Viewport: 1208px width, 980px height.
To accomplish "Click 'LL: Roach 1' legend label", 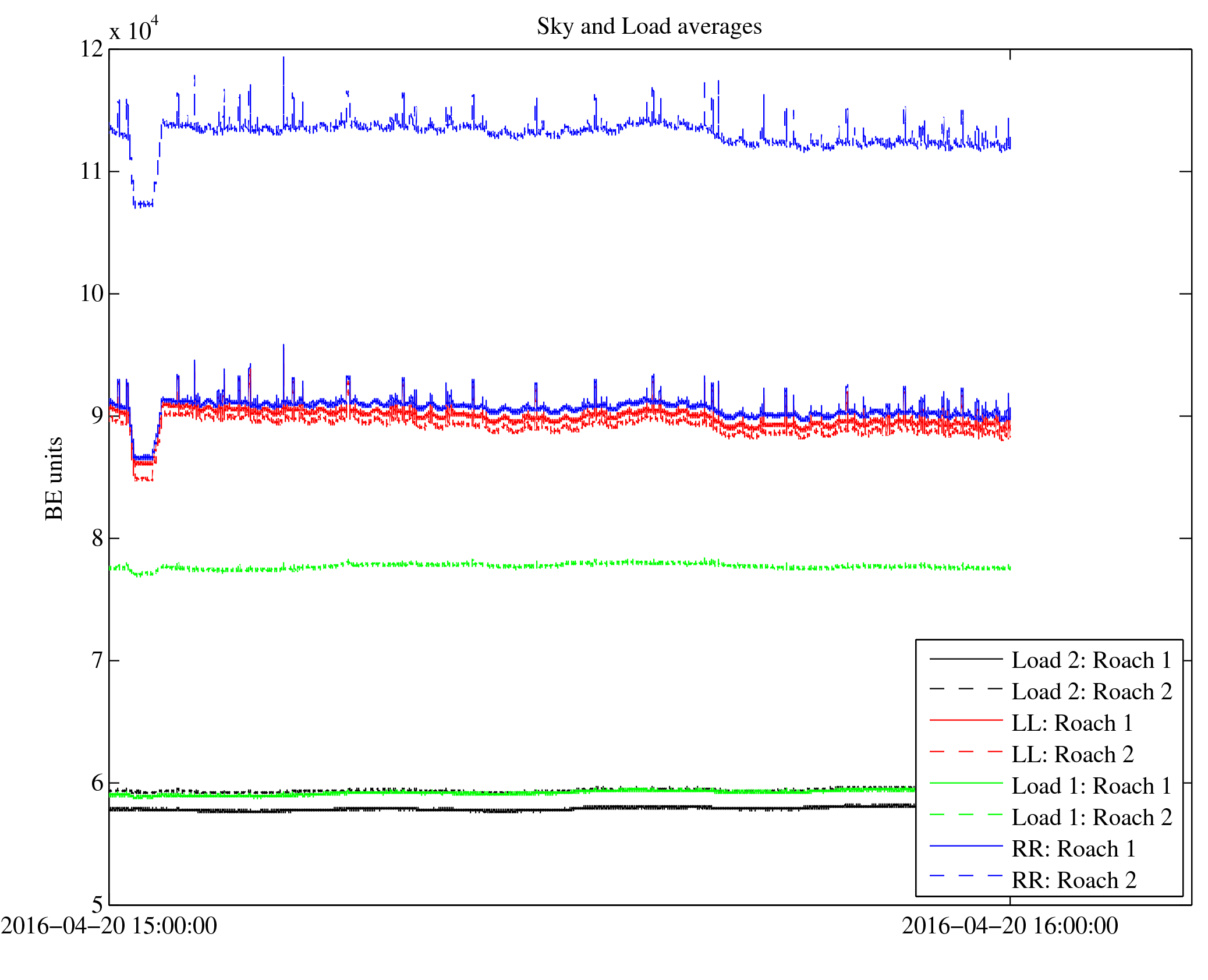I will point(1072,723).
